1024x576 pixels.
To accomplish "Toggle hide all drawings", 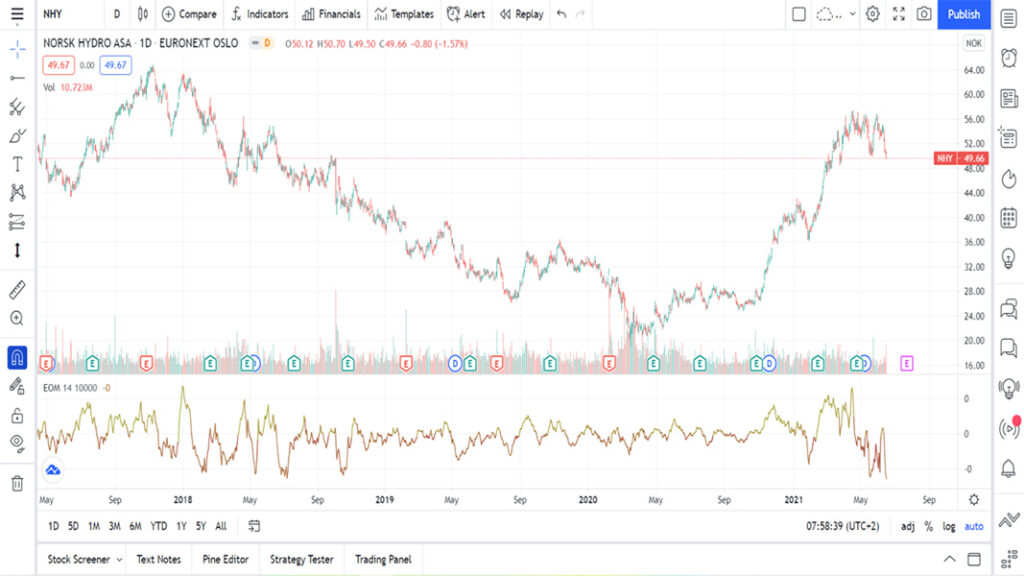I will [17, 444].
